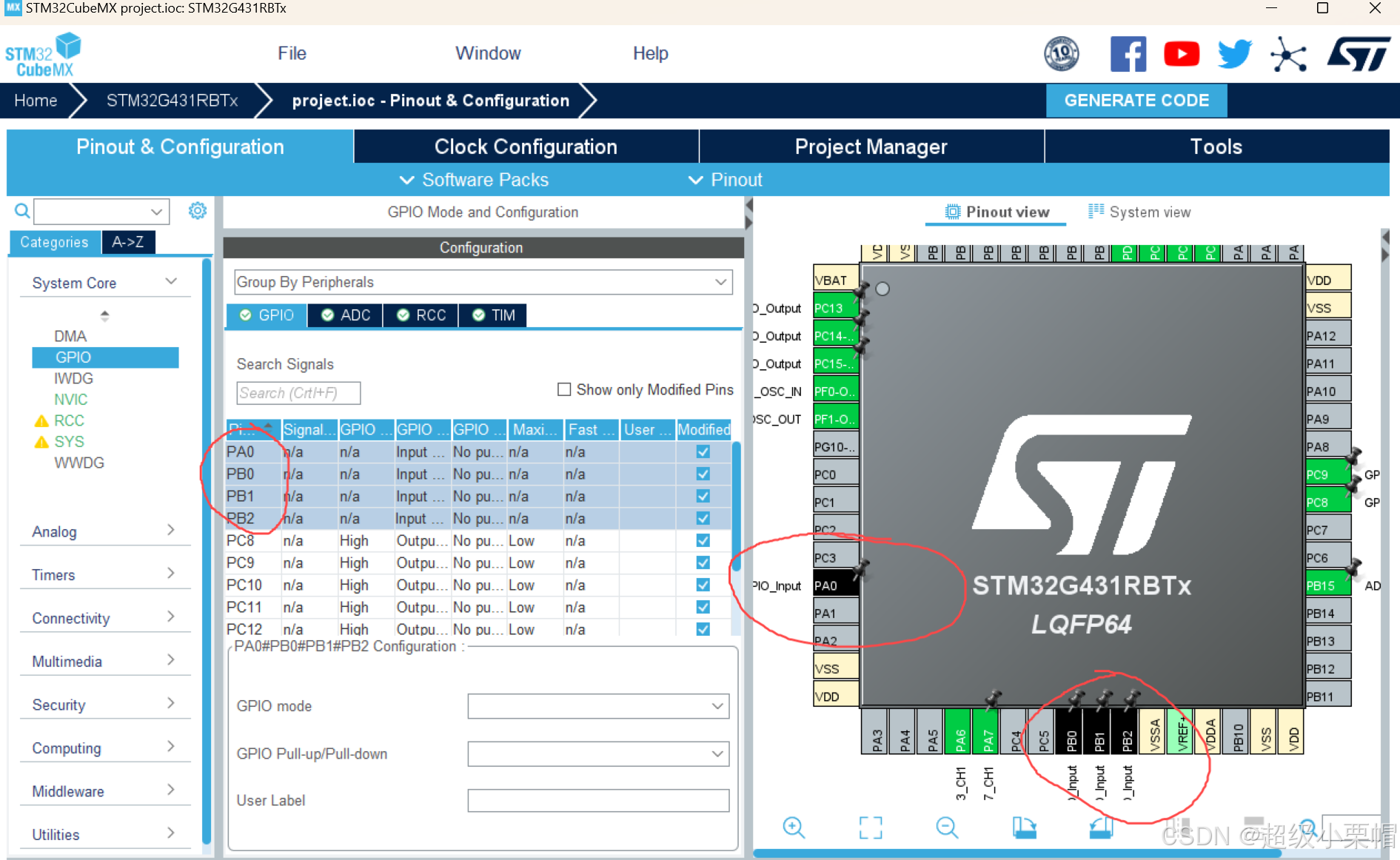Select the PC13 pin on the chip

point(836,308)
